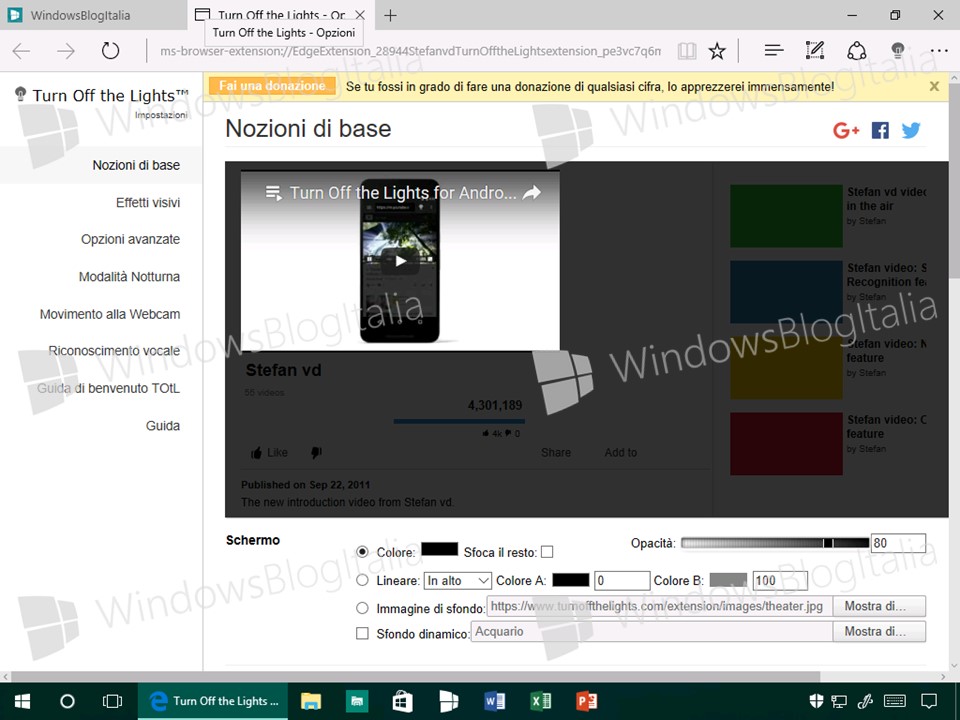The width and height of the screenshot is (960, 720).
Task: Click Mostra di... beside the background image URL
Action: 879,606
